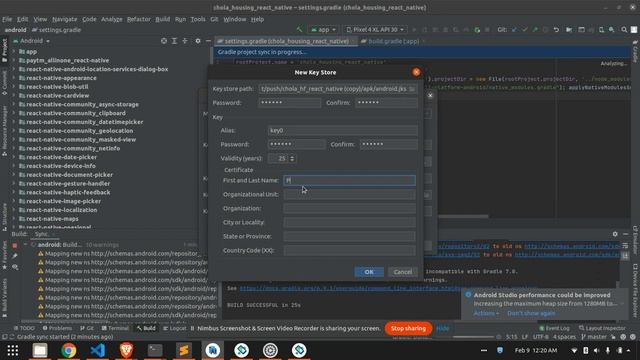Click the read-only lock icon in status bar
Screen dimensions: 640x360
pos(613,337)
